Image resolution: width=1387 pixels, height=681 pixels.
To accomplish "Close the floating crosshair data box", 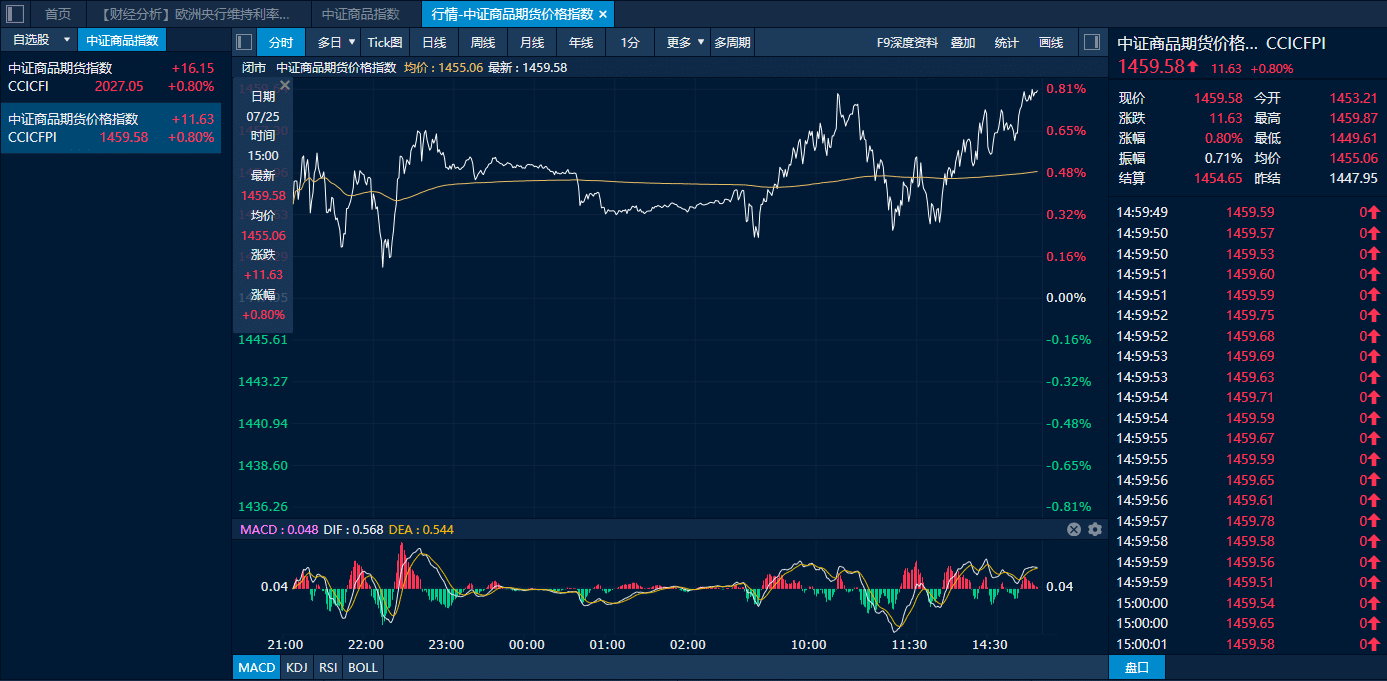I will pos(285,85).
